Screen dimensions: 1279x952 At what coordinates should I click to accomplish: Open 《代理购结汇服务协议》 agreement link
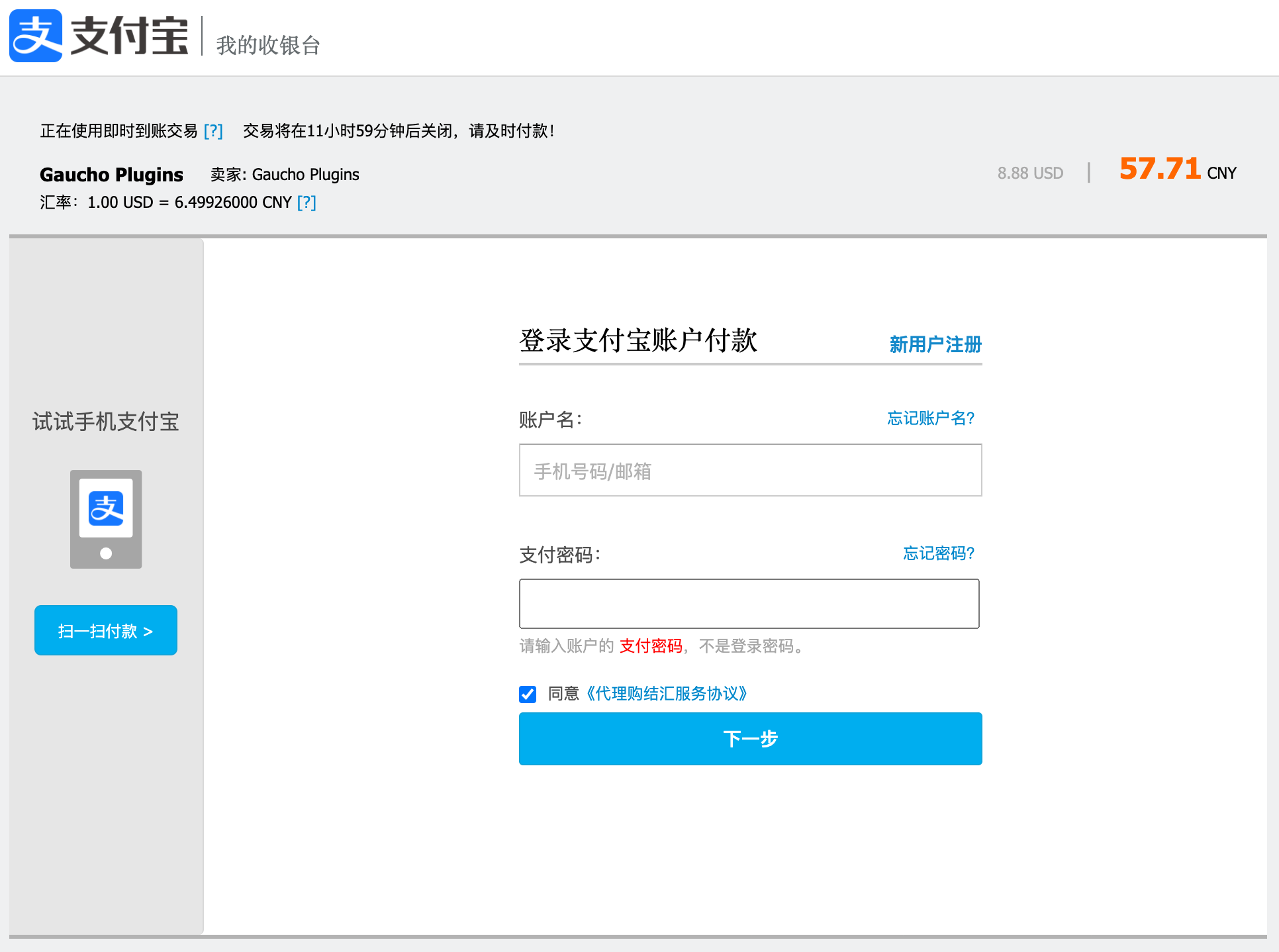tap(667, 694)
